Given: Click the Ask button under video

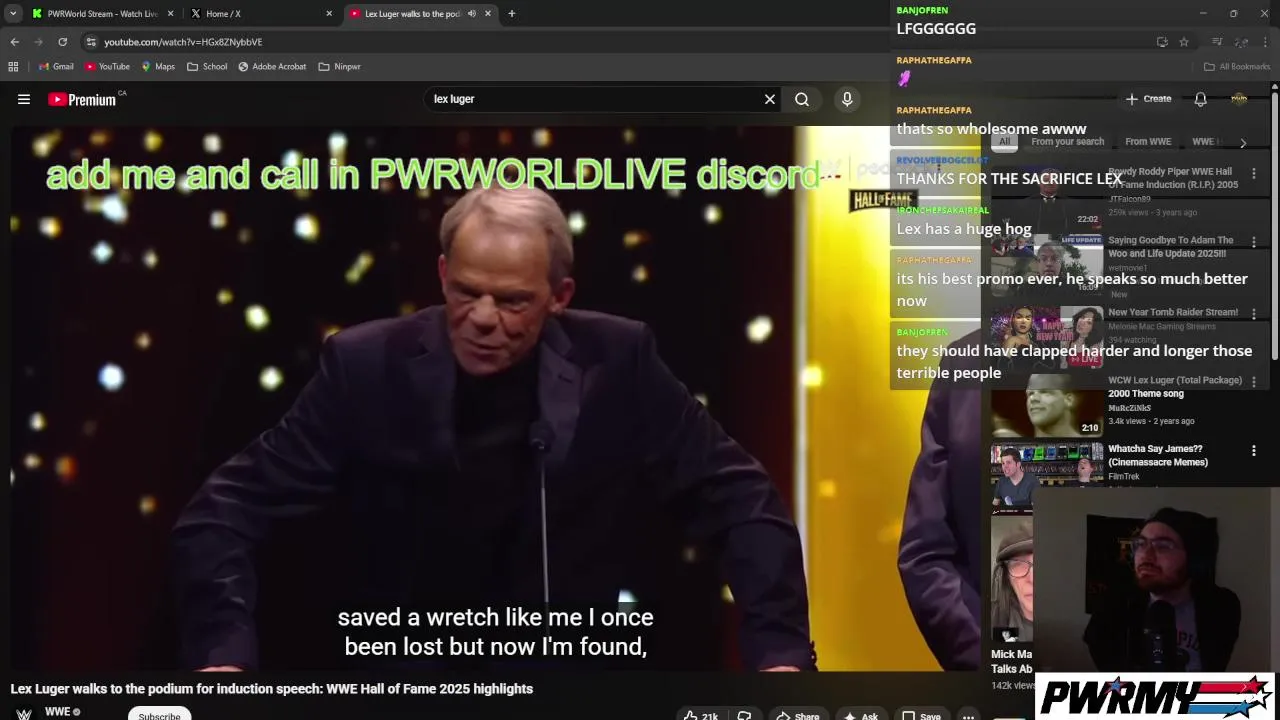Looking at the screenshot, I should pyautogui.click(x=861, y=716).
